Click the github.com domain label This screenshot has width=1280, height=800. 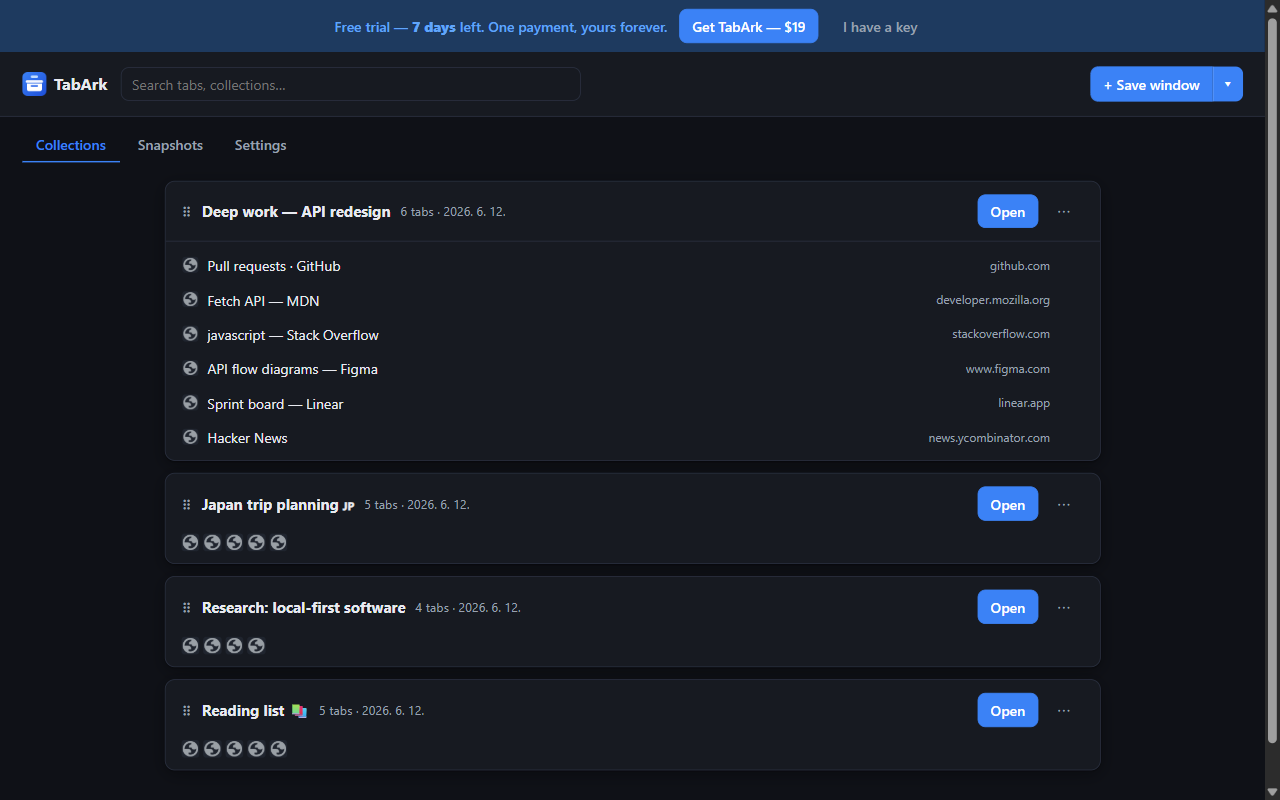tap(1020, 266)
